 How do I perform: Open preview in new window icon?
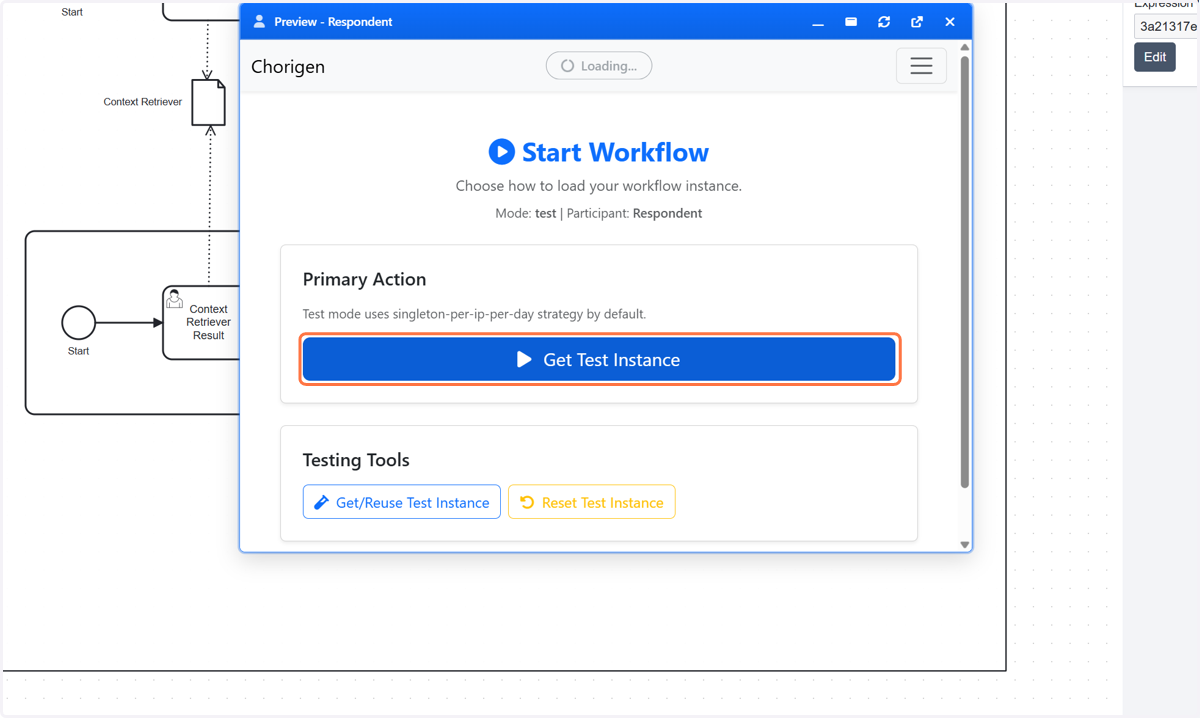917,22
